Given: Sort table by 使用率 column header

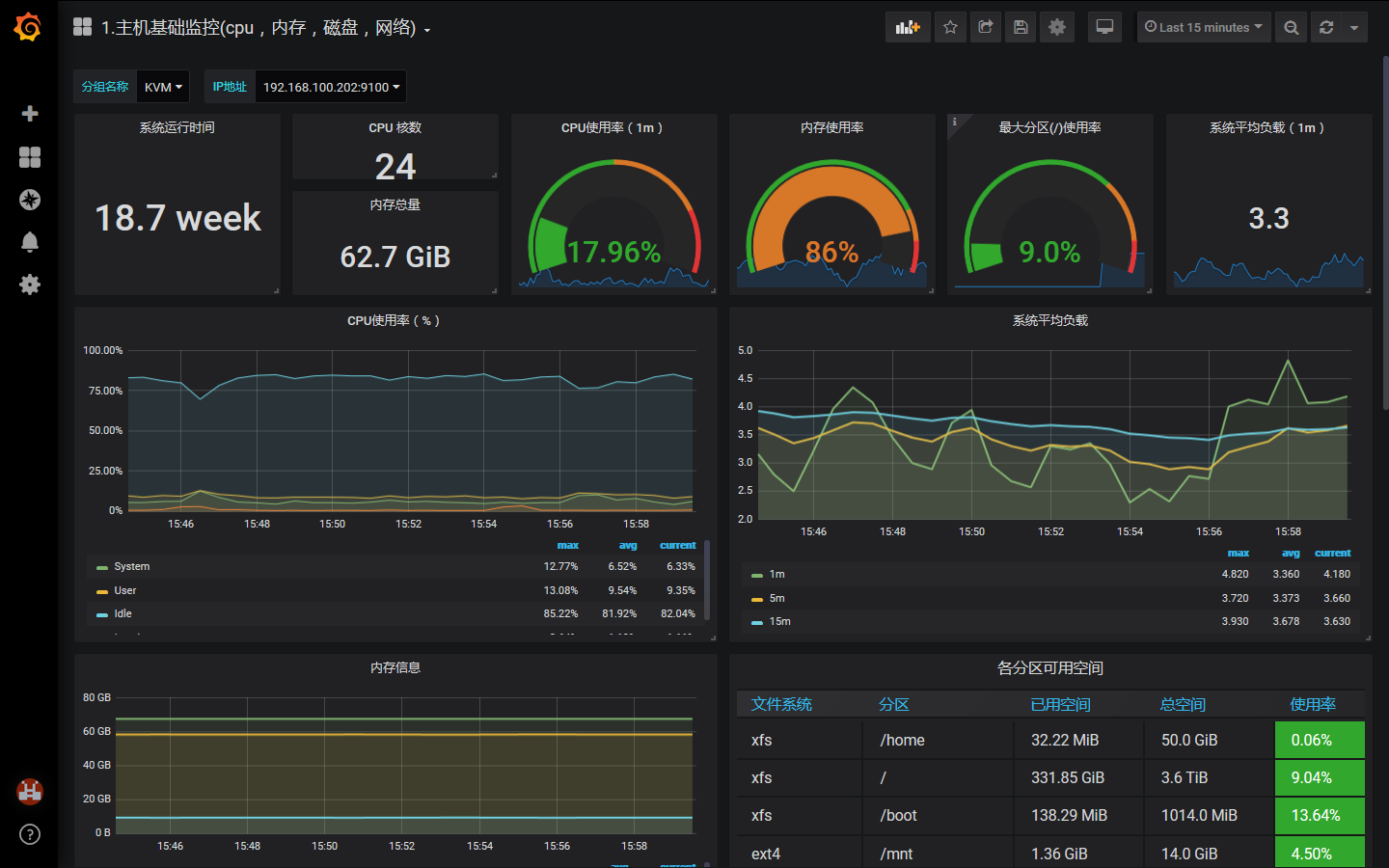Looking at the screenshot, I should [1313, 705].
